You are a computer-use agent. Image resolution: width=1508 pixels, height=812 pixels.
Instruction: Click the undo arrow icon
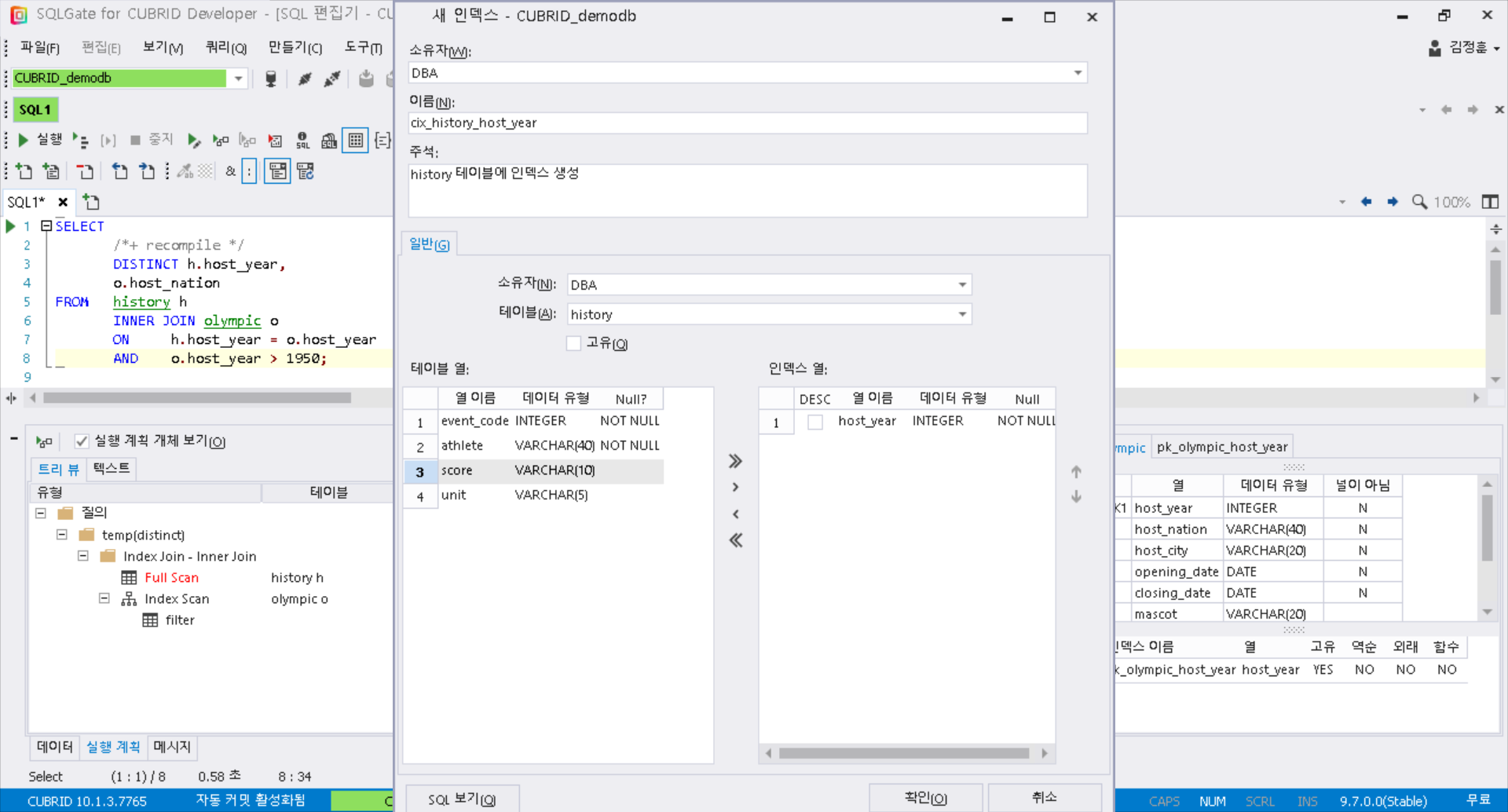tap(119, 171)
